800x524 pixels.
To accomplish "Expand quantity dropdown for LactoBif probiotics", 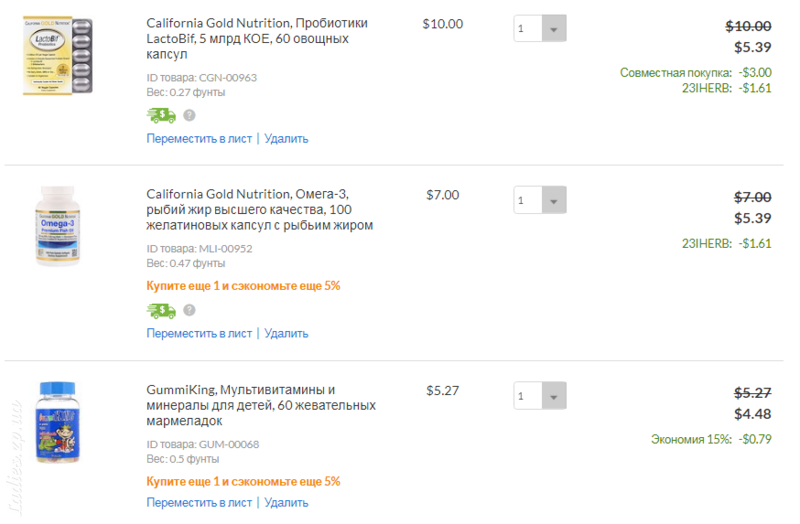I will pos(540,28).
